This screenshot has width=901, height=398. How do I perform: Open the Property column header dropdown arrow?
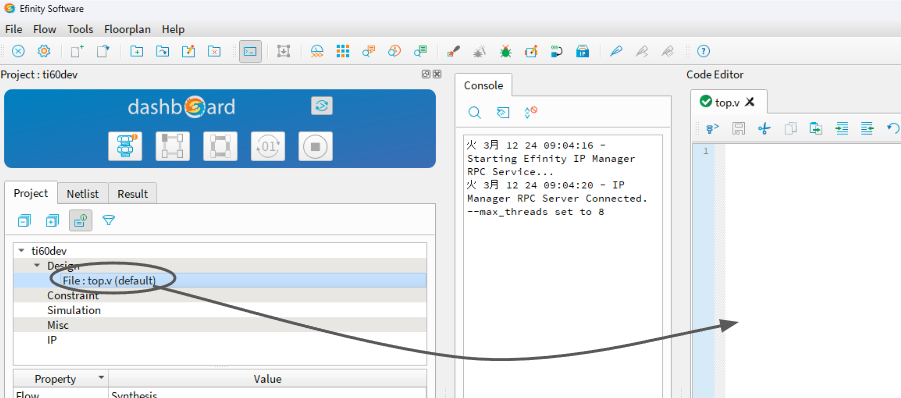102,378
